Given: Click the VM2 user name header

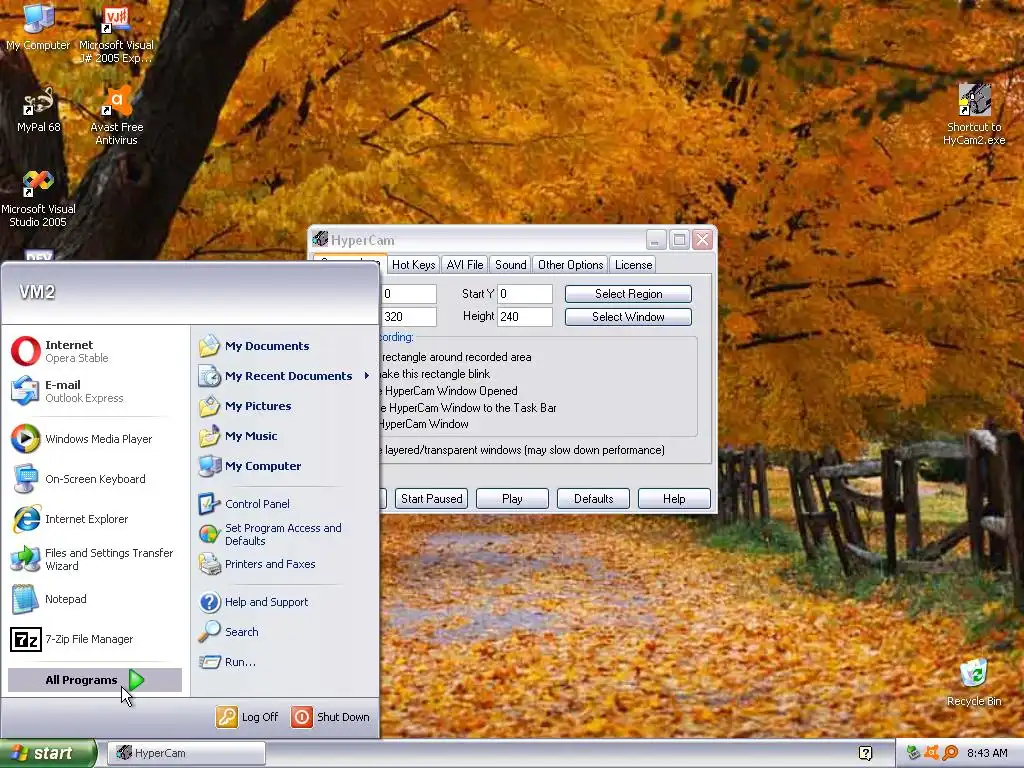Looking at the screenshot, I should [x=37, y=291].
